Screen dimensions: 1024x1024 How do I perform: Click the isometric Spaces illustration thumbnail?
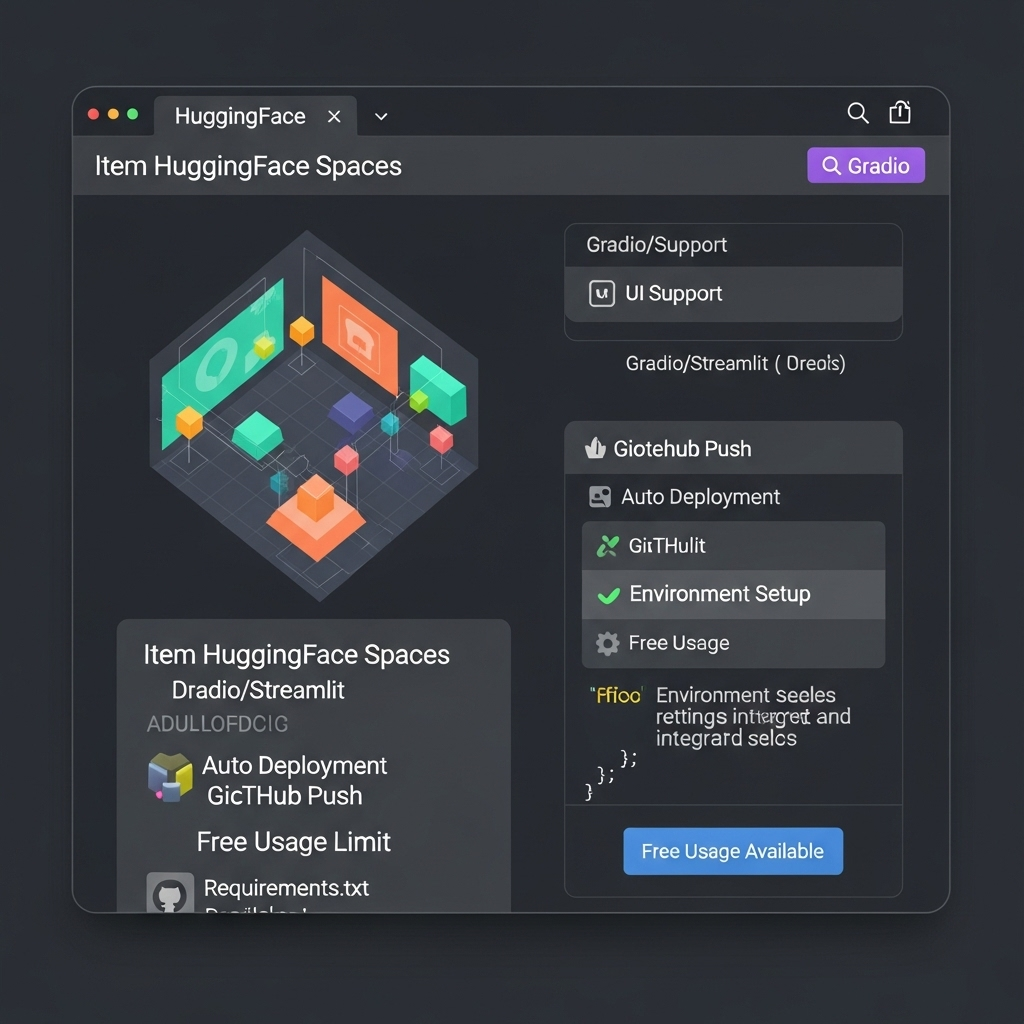tap(315, 415)
